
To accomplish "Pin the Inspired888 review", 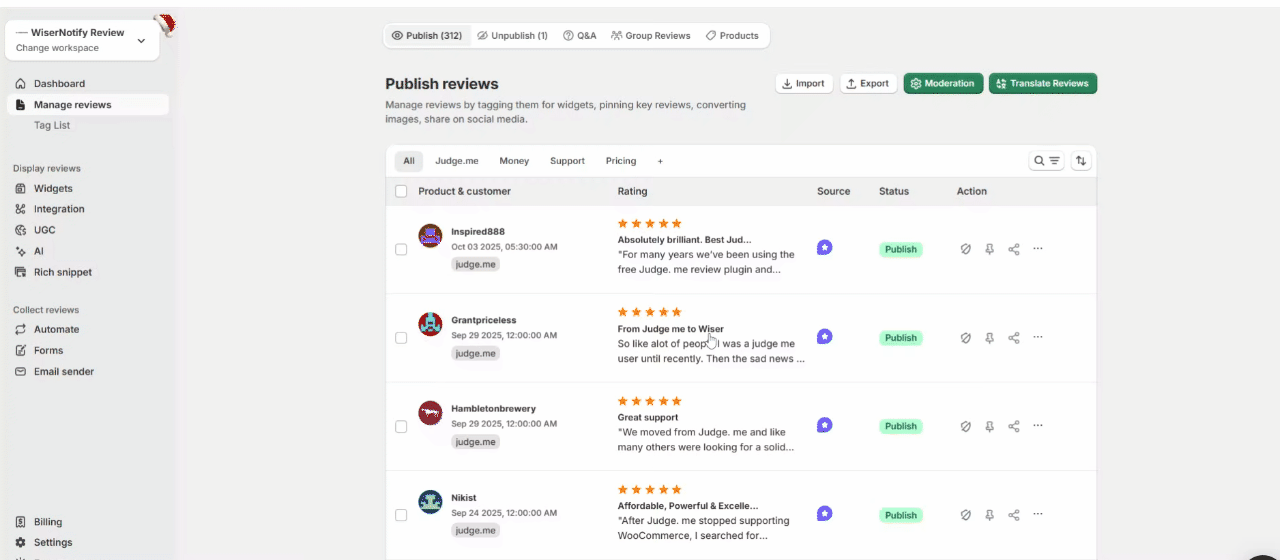I will click(x=989, y=249).
